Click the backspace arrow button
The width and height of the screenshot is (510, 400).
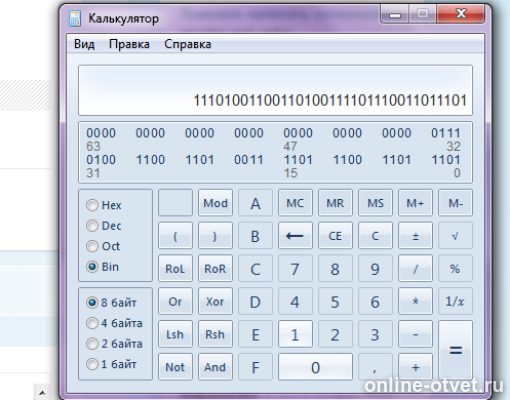(x=295, y=236)
